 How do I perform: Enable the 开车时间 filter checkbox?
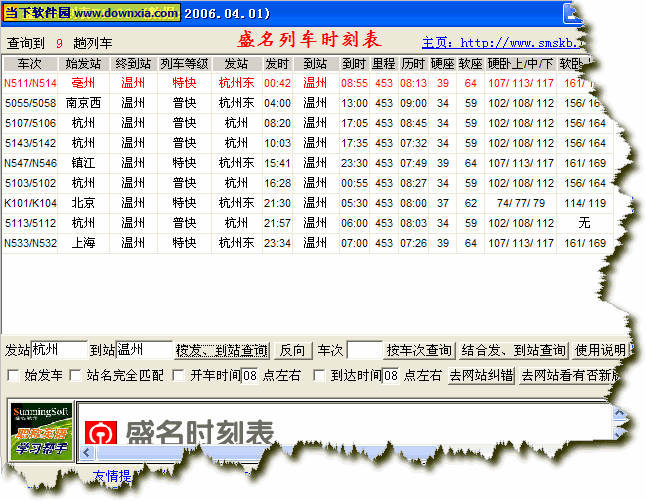click(178, 375)
